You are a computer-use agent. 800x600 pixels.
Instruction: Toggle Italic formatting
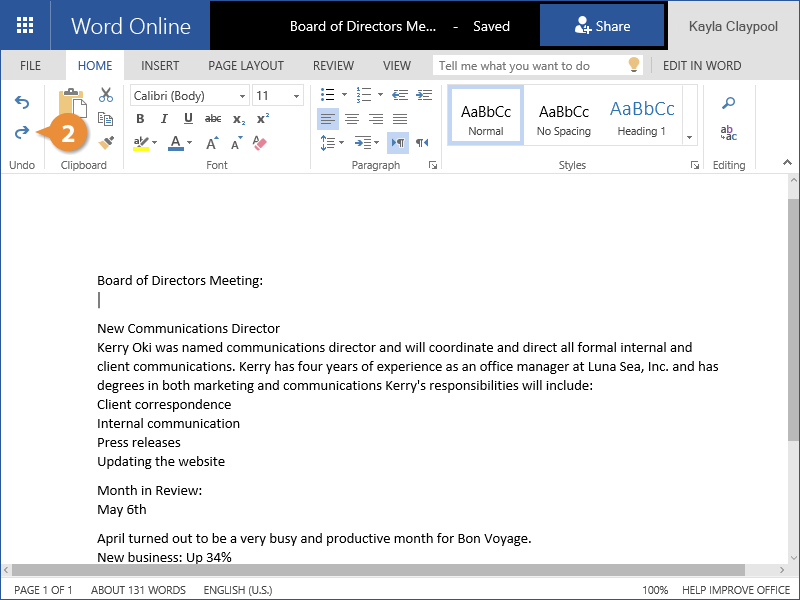[x=164, y=119]
